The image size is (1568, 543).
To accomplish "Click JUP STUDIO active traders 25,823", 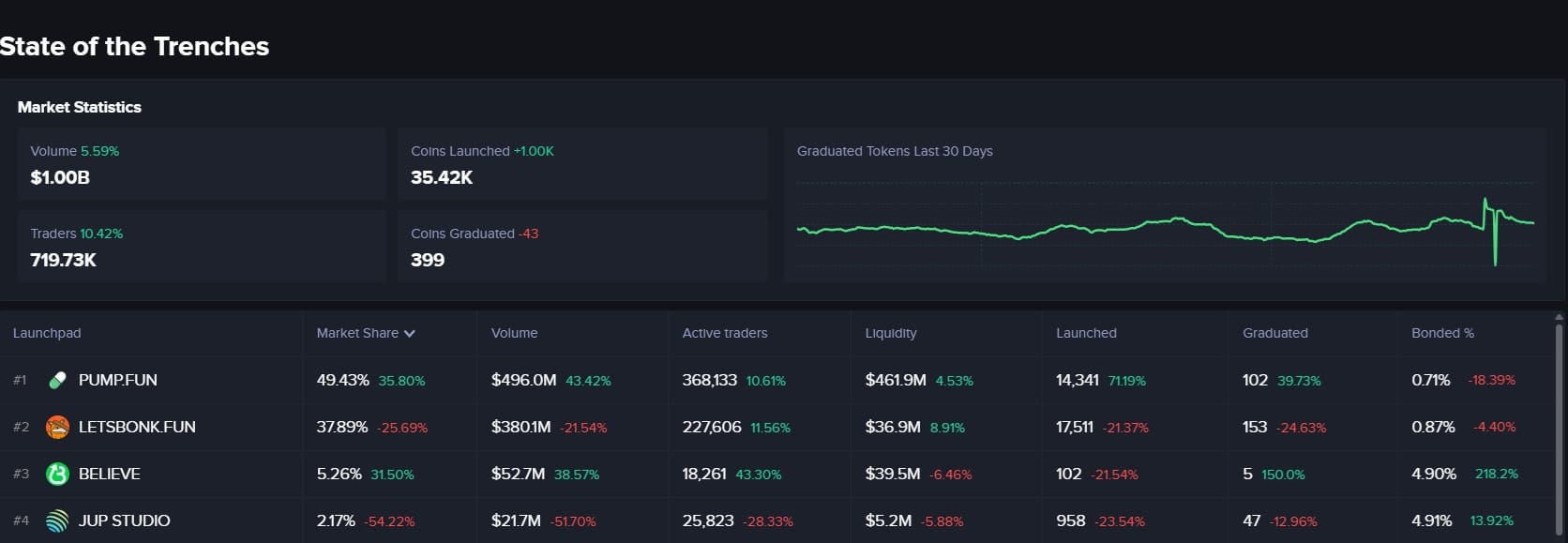I will pos(708,520).
